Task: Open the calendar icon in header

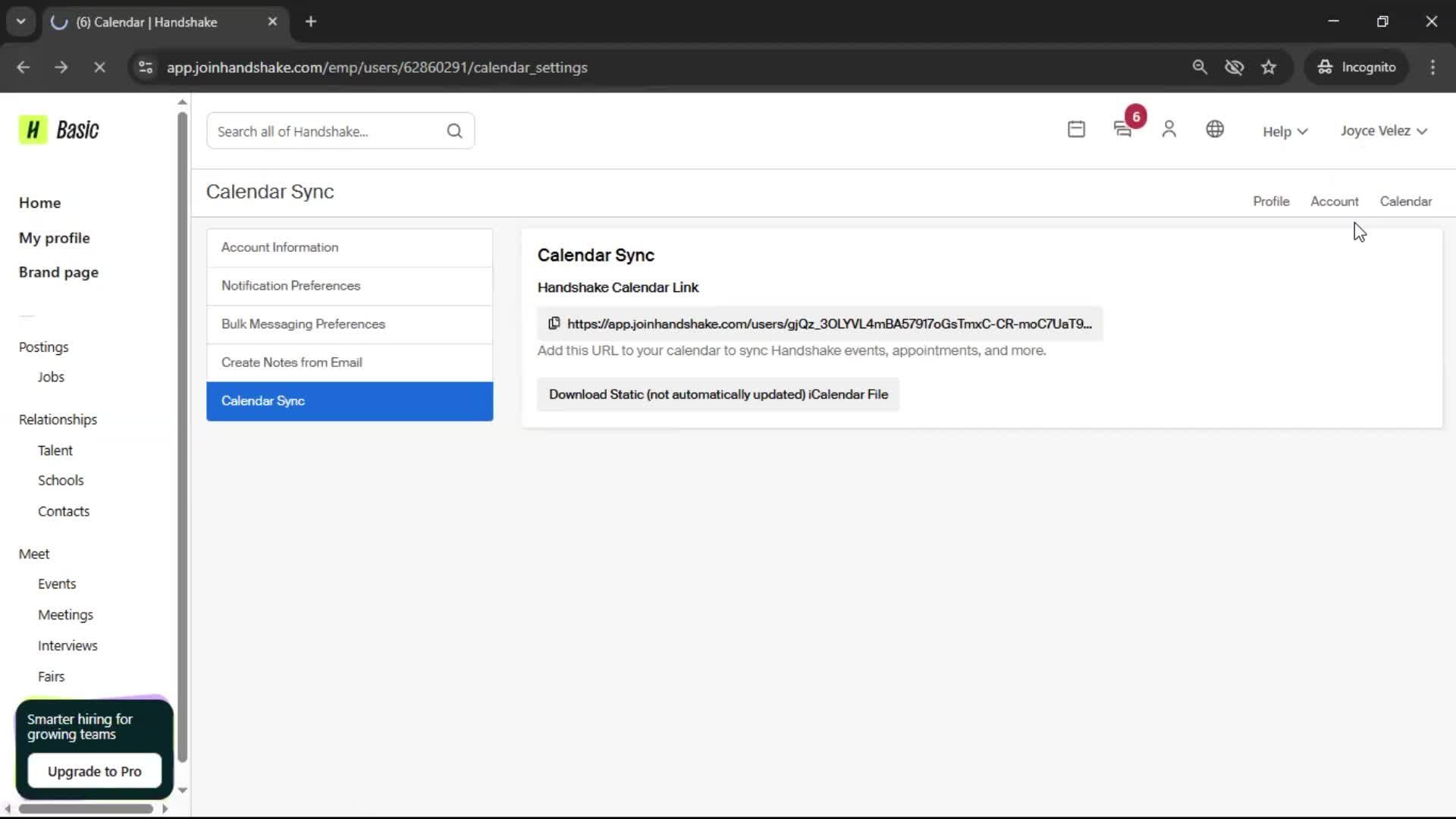Action: (1076, 130)
